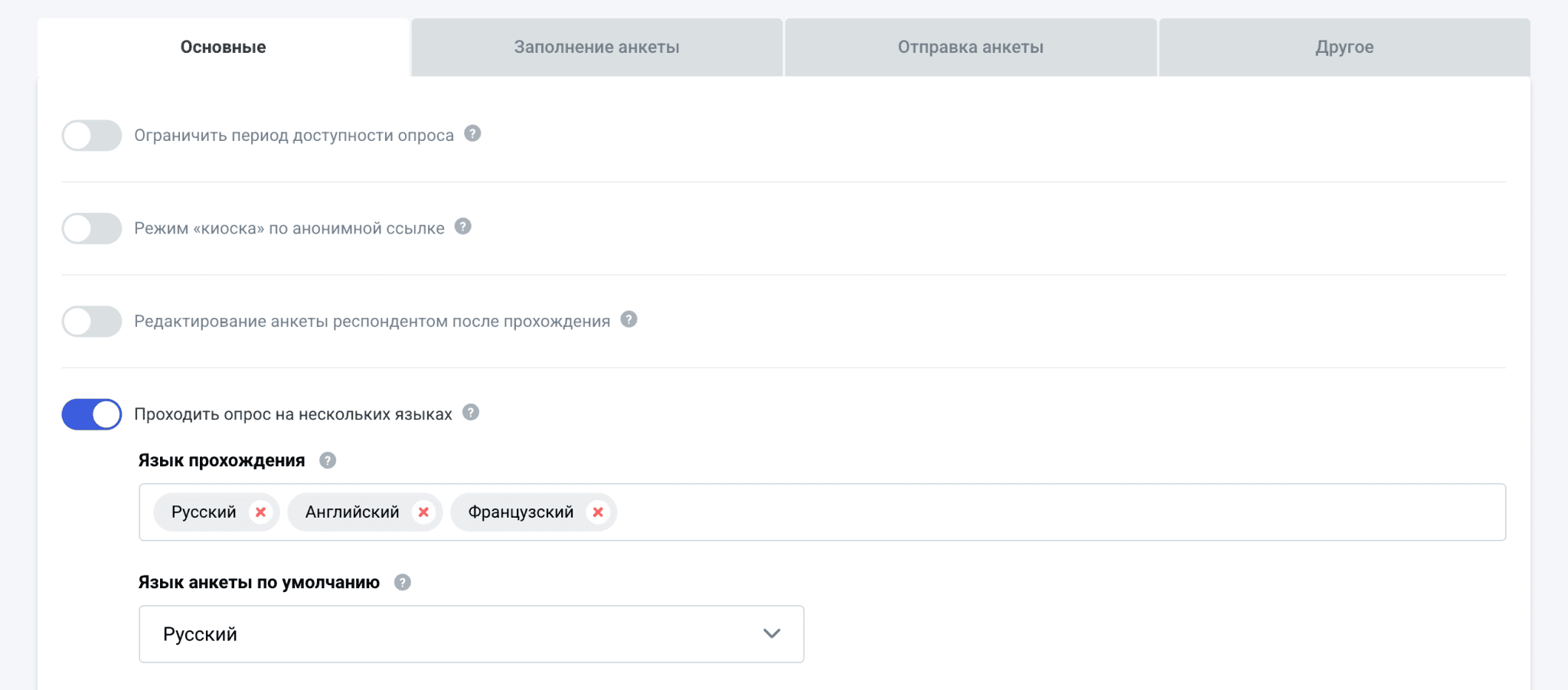
Task: Show help for Язык анкеты по умолчанию
Action: point(403,583)
